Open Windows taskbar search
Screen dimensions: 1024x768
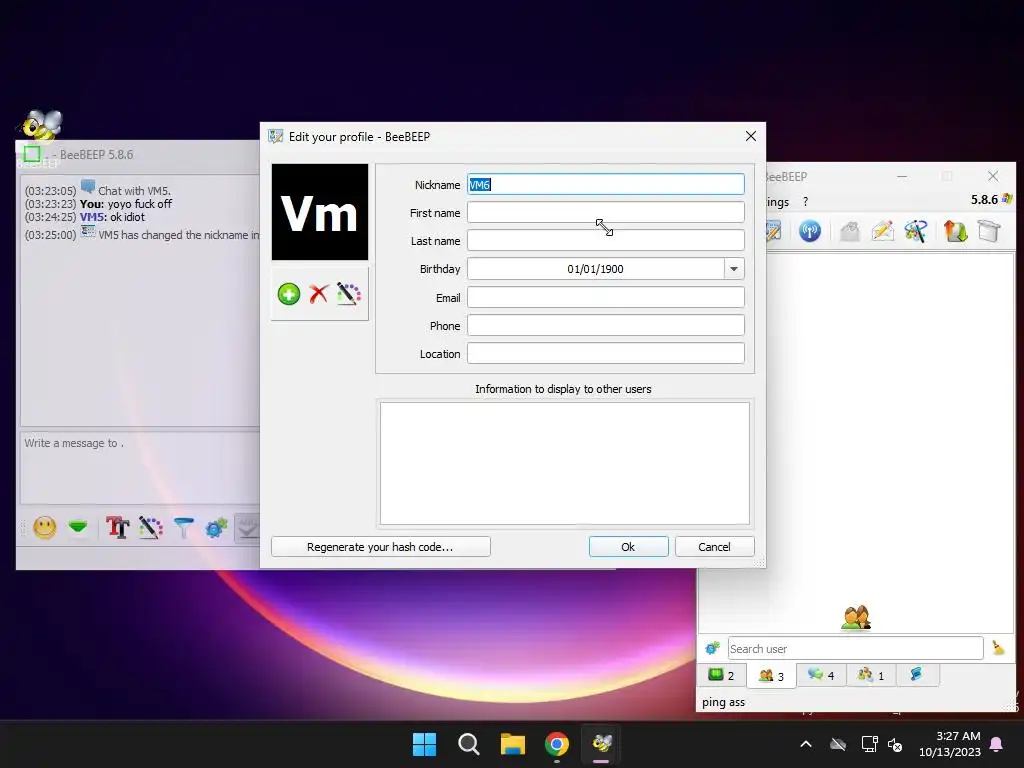469,744
